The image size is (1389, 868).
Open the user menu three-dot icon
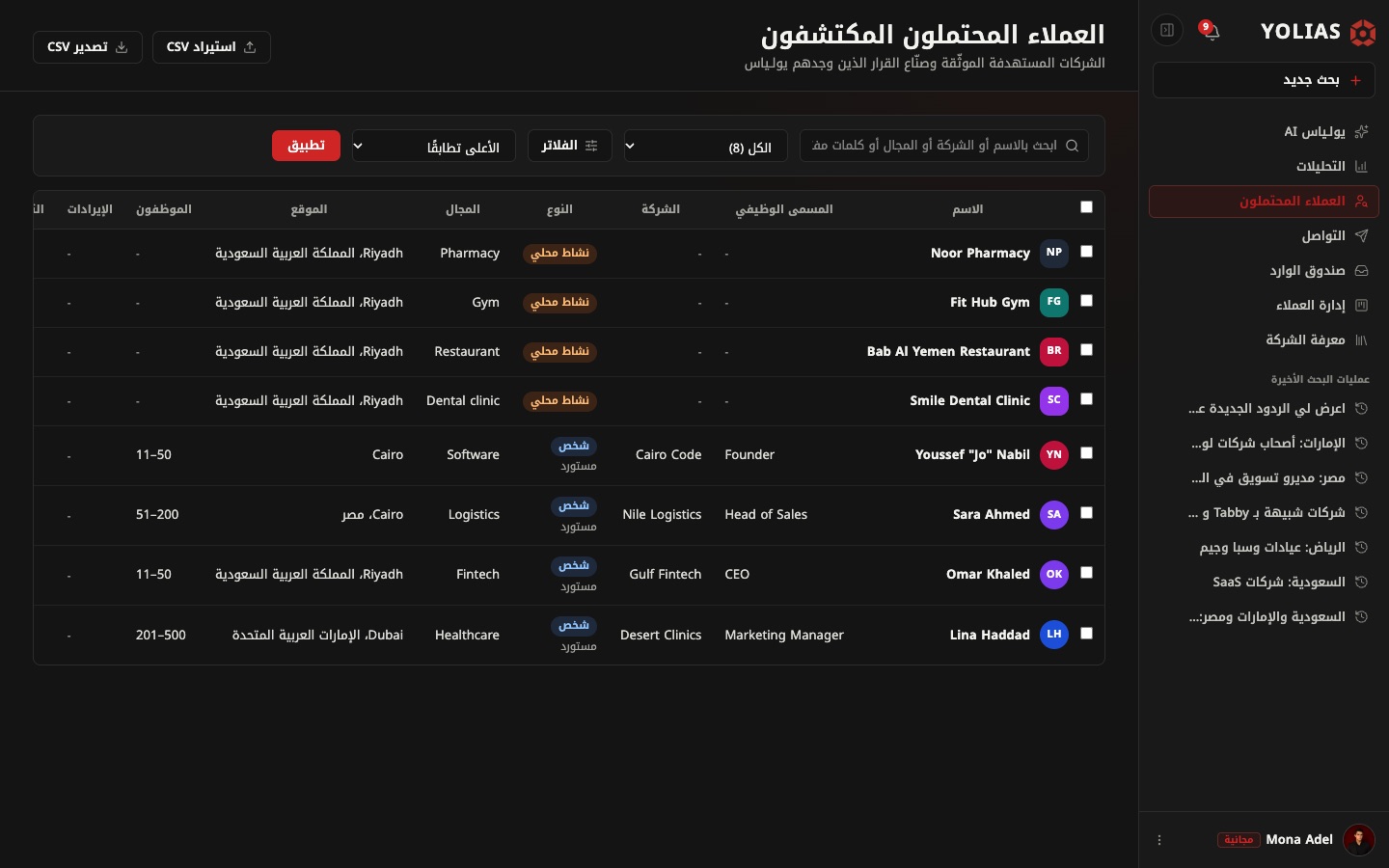tap(1159, 840)
